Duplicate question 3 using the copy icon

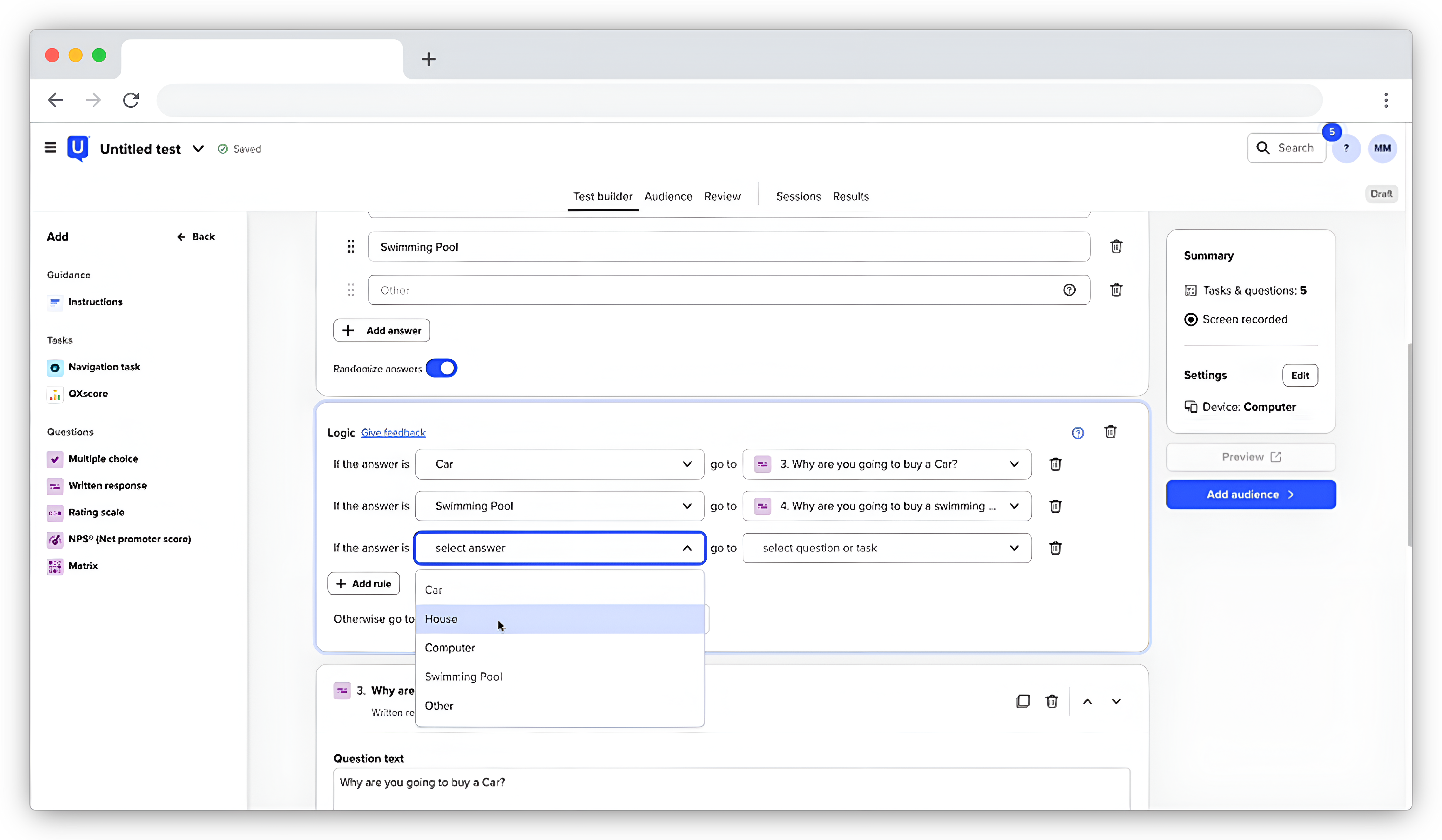[x=1023, y=701]
